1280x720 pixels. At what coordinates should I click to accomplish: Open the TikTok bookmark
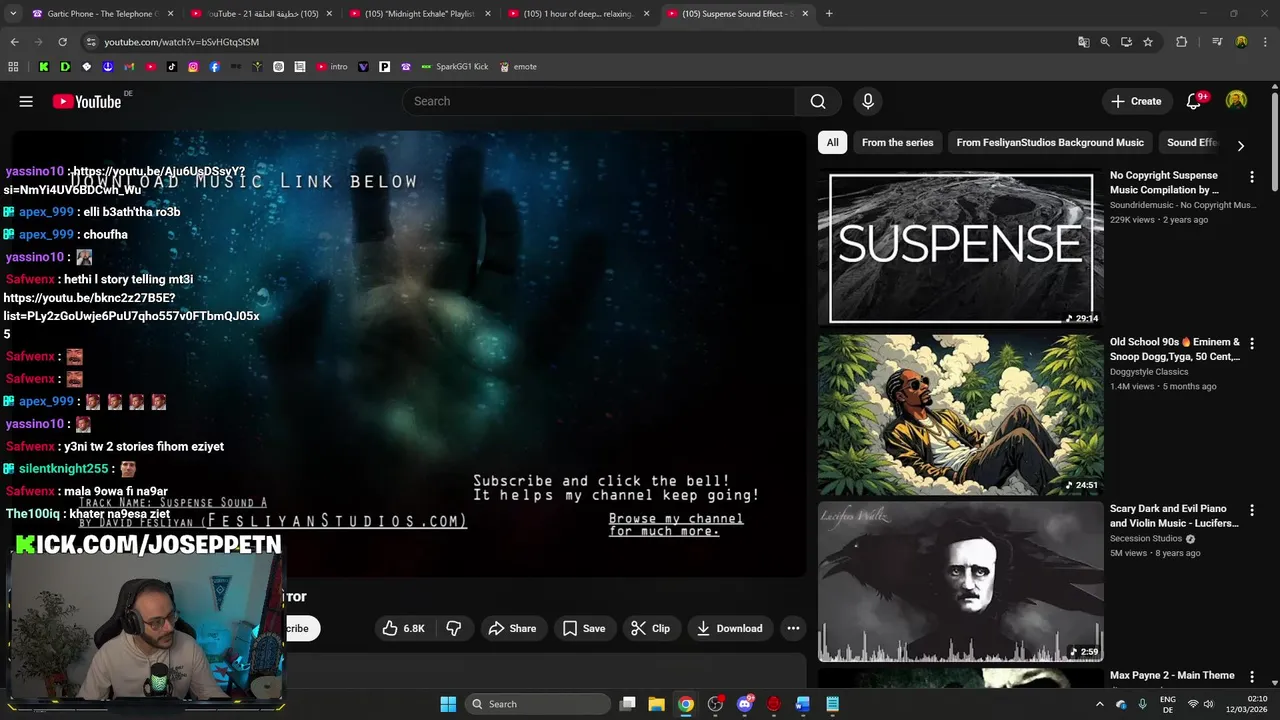pyautogui.click(x=172, y=67)
